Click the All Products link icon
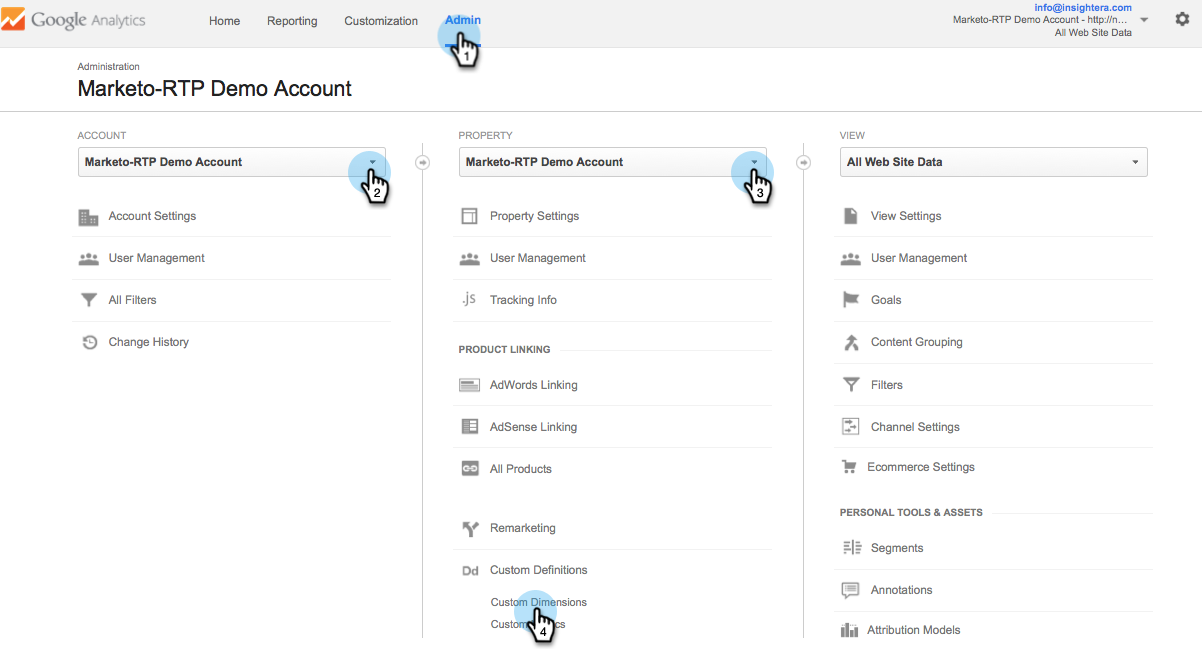 click(x=469, y=469)
